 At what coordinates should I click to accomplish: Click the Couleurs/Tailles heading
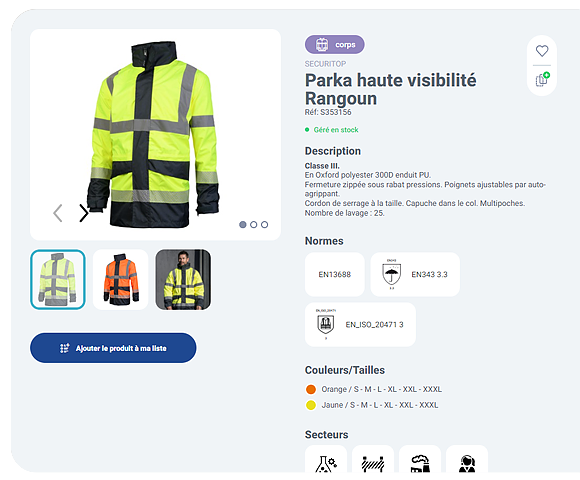coord(344,370)
